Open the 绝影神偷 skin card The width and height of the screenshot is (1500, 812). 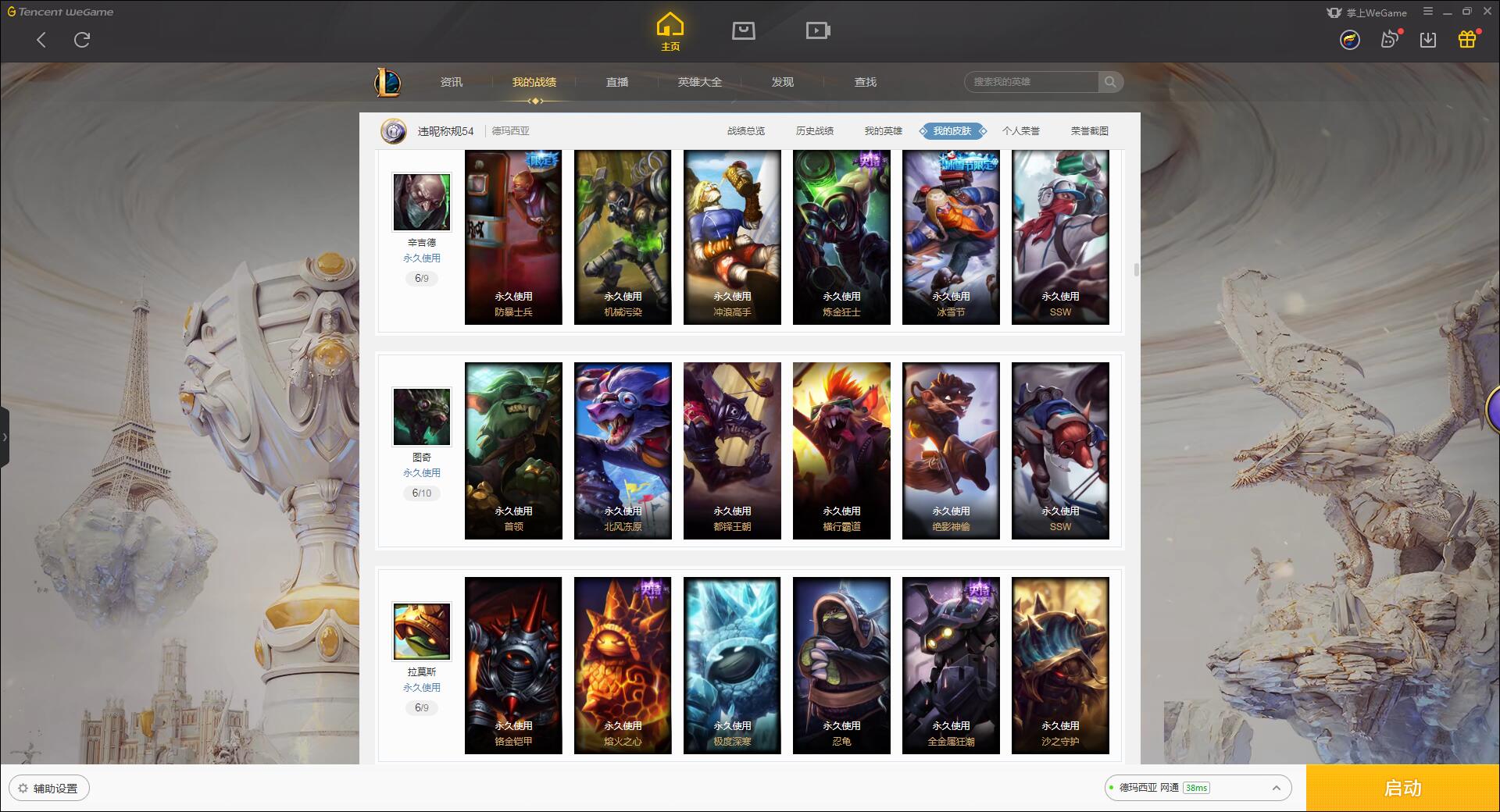[x=951, y=451]
